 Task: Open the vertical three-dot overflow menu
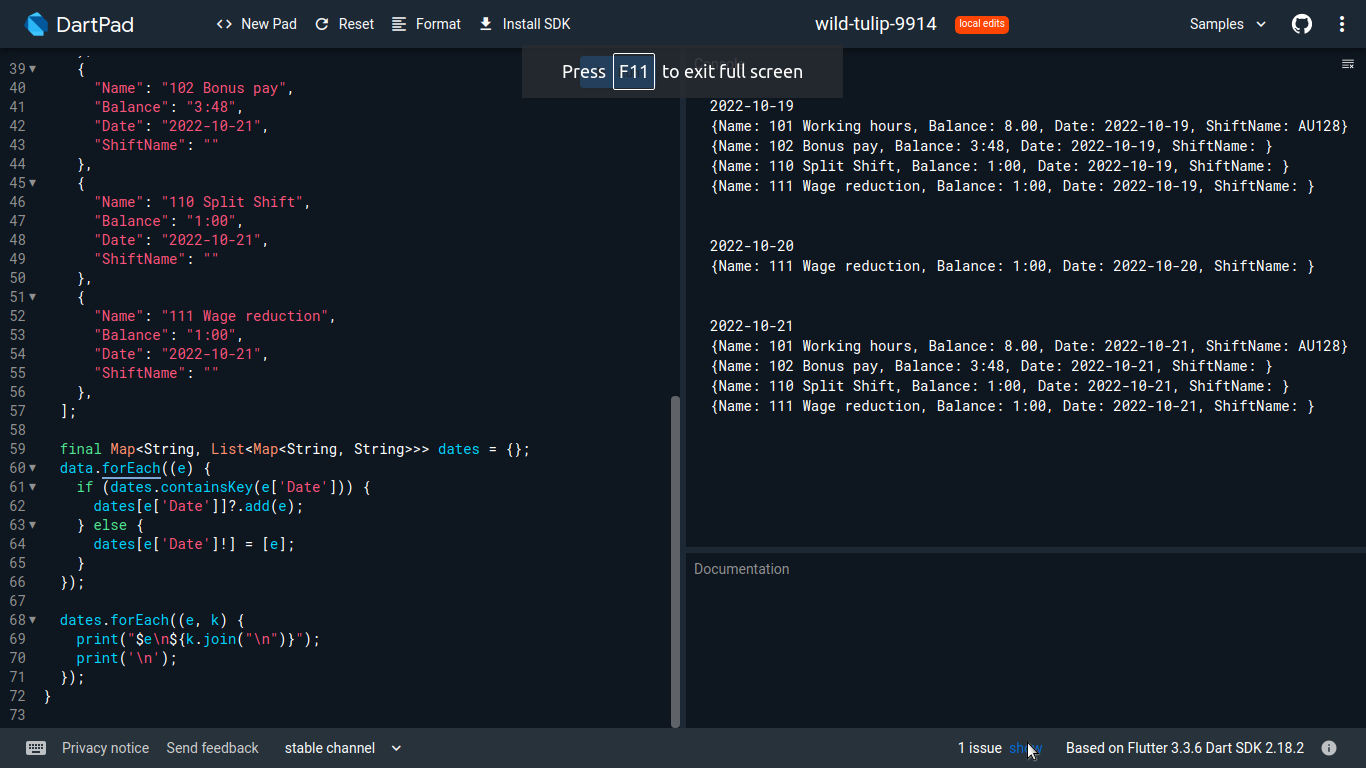[1342, 24]
